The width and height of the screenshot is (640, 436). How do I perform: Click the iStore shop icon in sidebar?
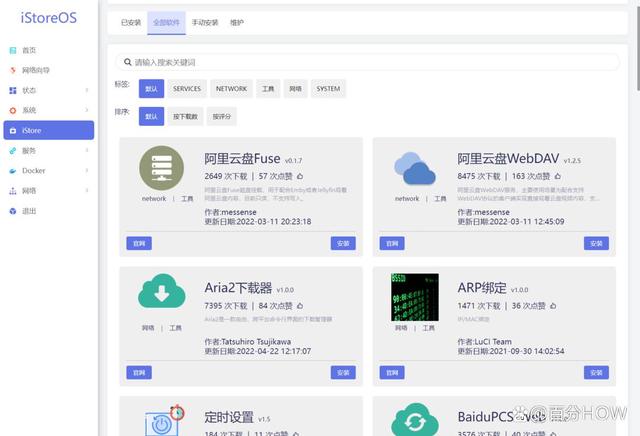click(x=13, y=131)
